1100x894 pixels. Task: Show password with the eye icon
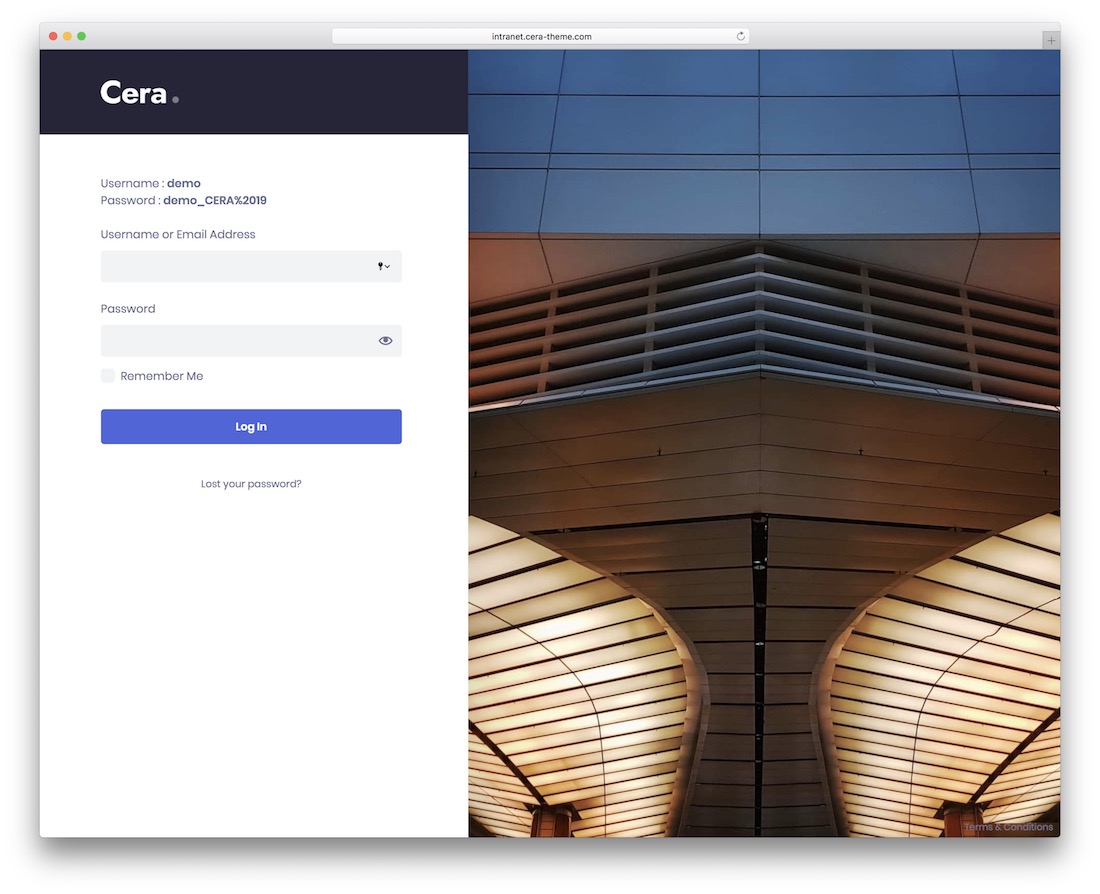385,340
